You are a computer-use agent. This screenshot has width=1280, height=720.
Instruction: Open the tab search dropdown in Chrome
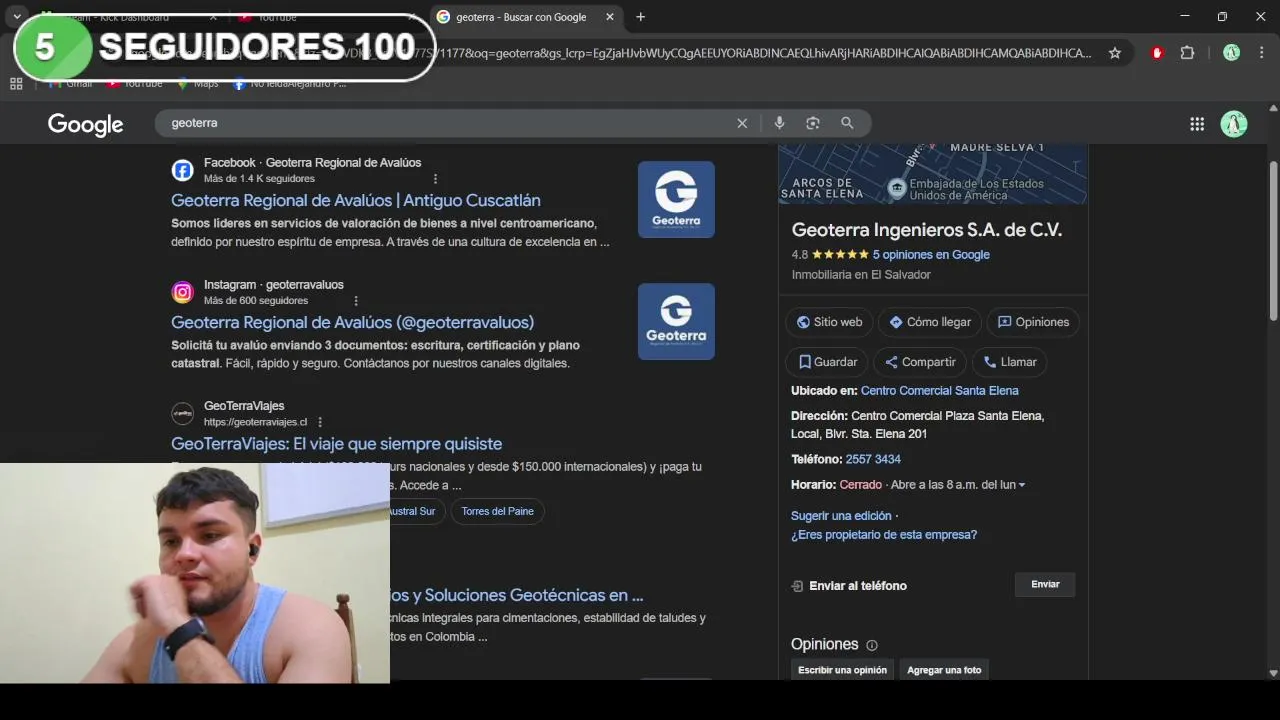(17, 17)
